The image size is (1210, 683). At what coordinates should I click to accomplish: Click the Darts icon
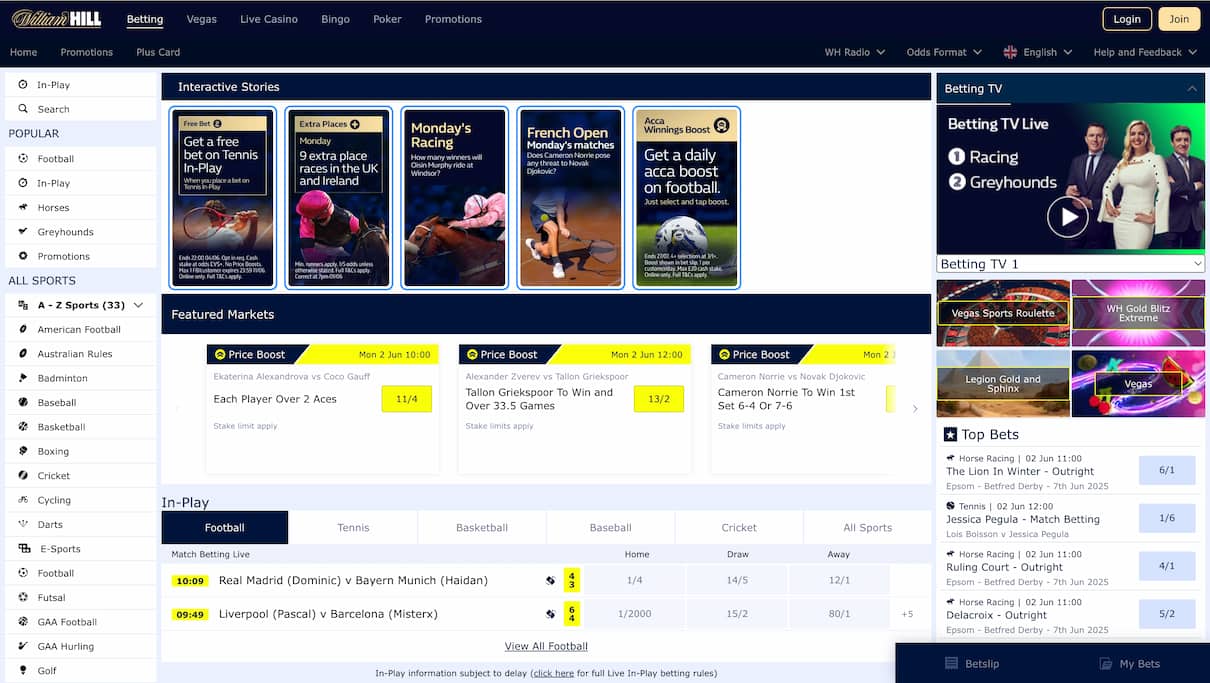coord(23,524)
